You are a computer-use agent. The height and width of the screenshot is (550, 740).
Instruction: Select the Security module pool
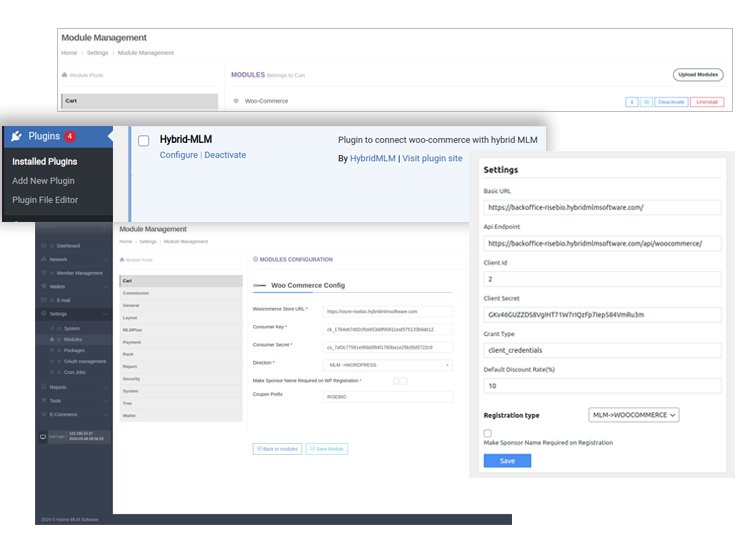(x=181, y=379)
